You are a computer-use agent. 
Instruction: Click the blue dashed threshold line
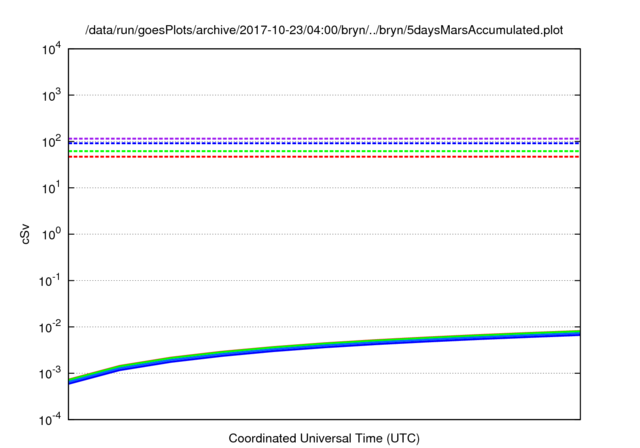tap(324, 143)
